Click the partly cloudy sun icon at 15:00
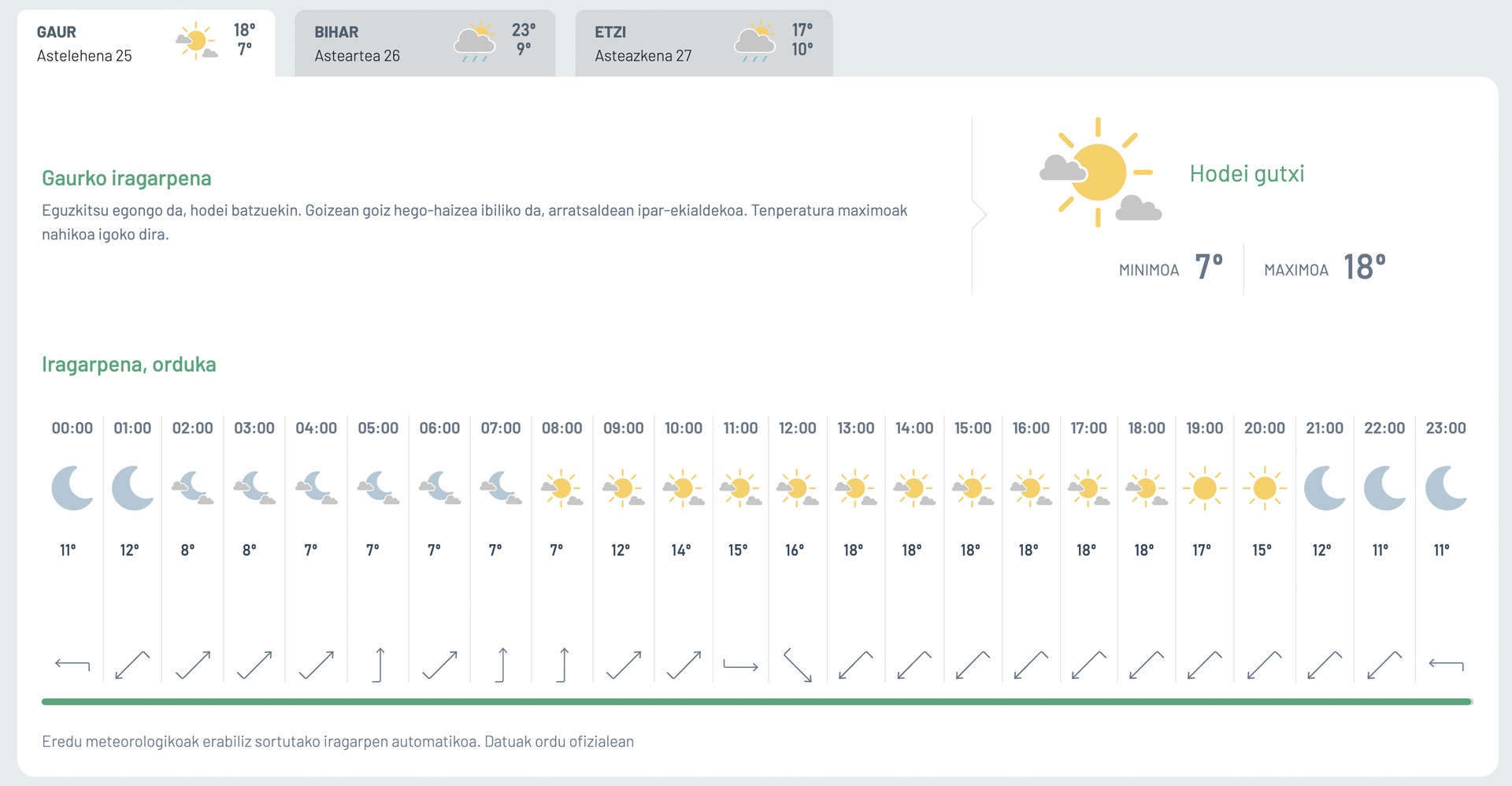 (973, 488)
